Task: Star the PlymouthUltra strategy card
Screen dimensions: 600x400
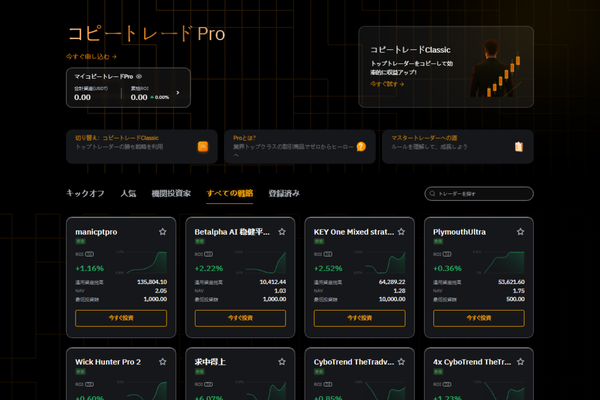Action: [522, 231]
